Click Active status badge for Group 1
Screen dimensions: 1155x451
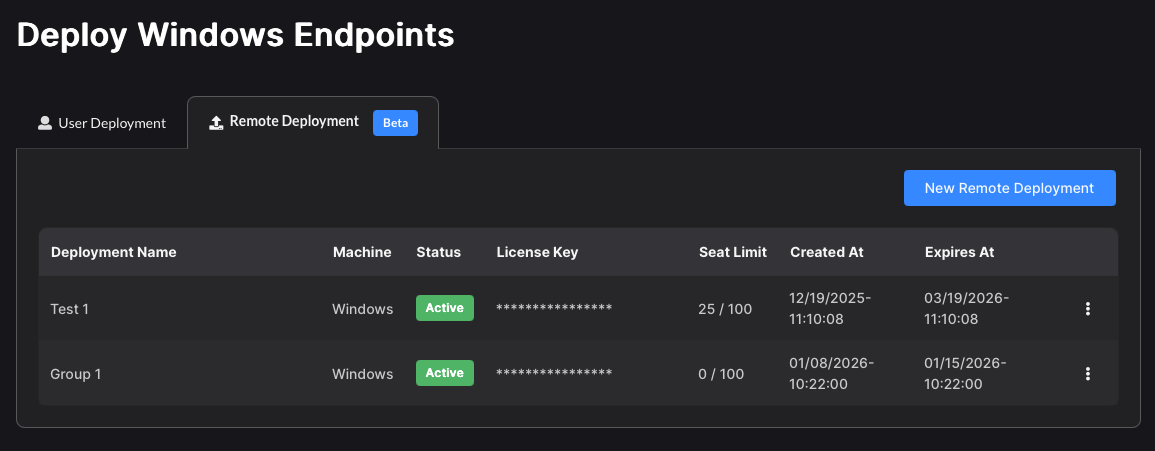[445, 373]
